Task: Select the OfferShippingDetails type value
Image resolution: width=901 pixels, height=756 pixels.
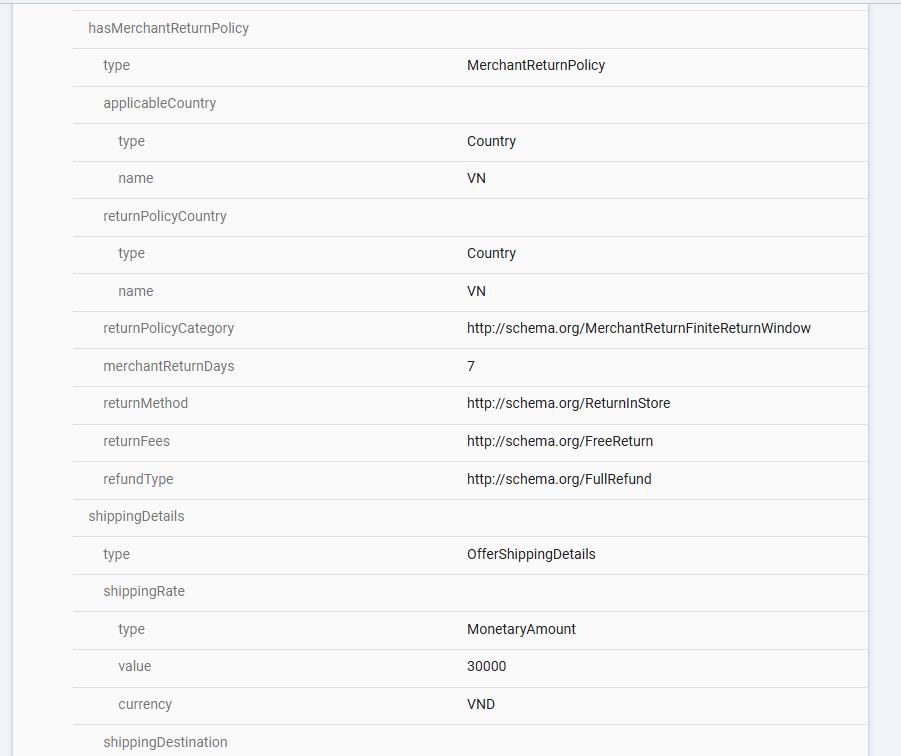Action: [x=530, y=554]
